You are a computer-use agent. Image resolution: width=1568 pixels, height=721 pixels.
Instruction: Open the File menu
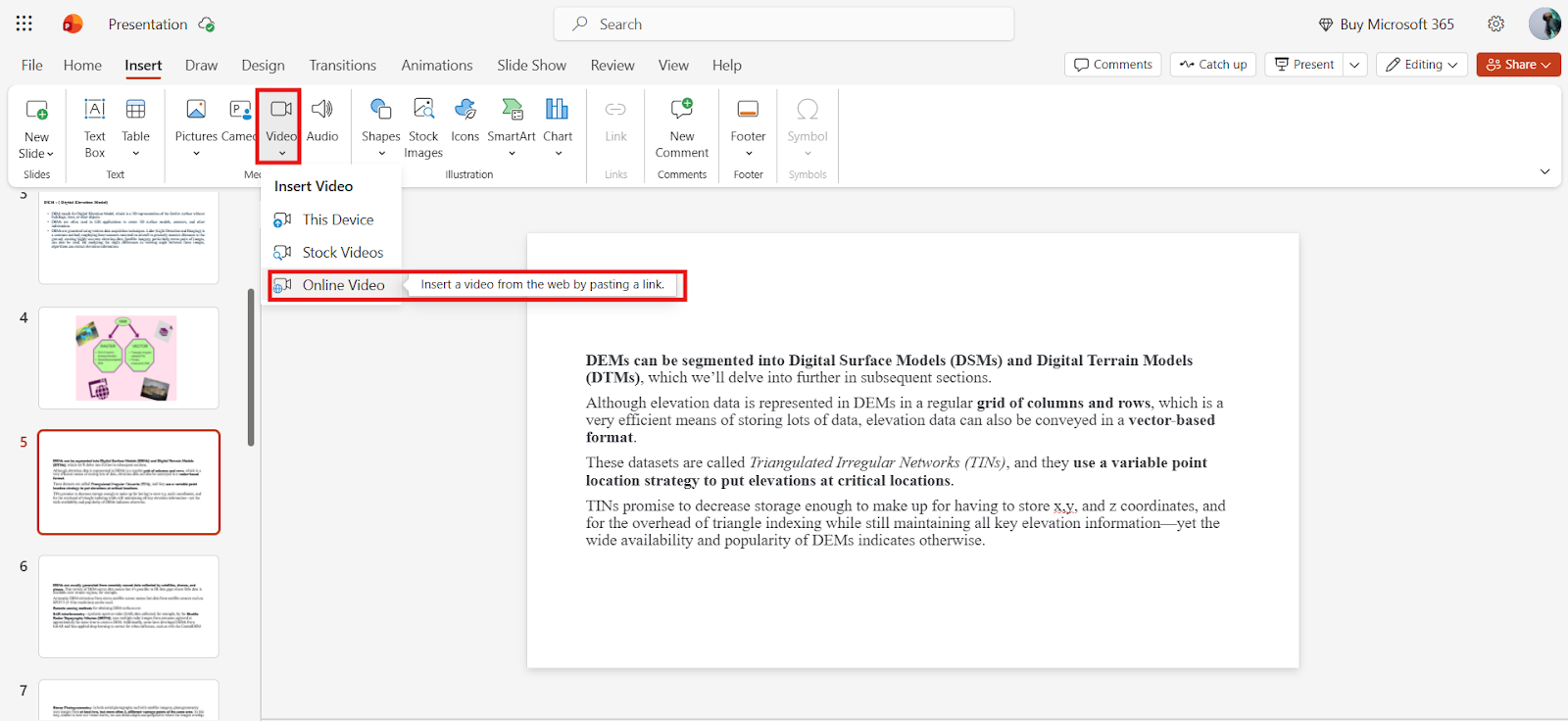pyautogui.click(x=32, y=65)
